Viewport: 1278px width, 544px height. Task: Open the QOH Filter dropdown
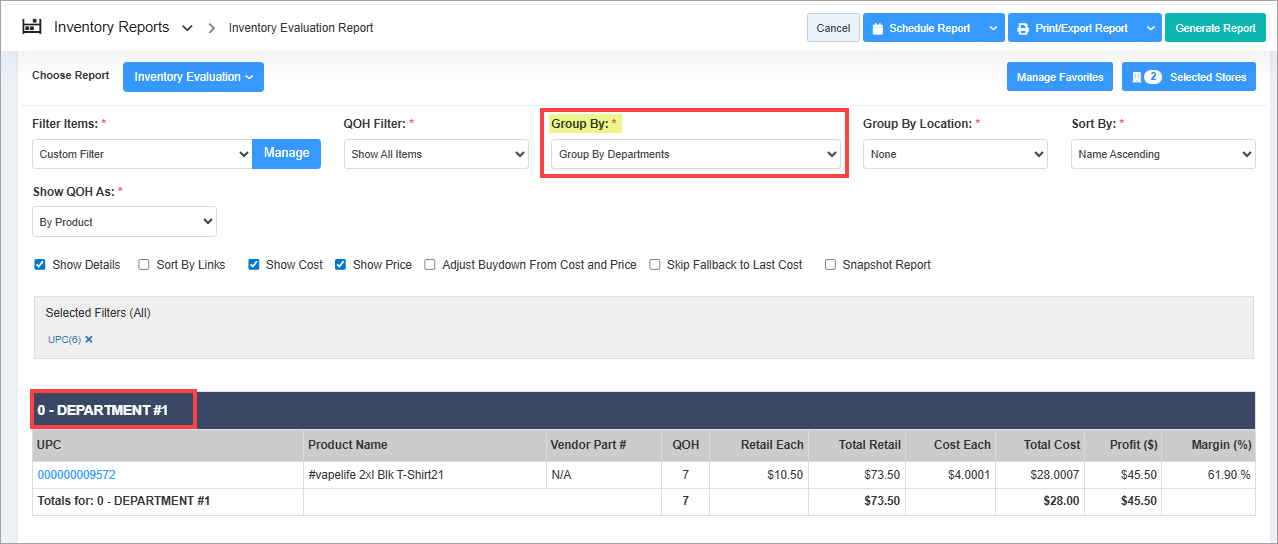(436, 154)
